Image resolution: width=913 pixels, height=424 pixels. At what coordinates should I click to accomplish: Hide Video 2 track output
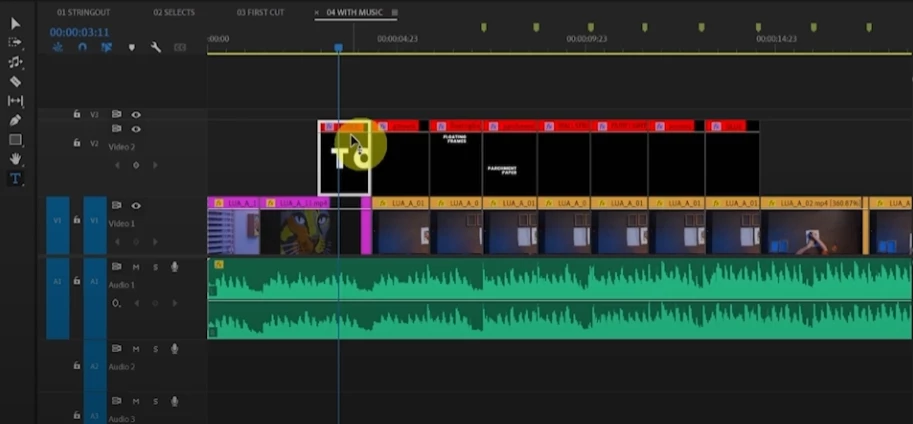(x=136, y=129)
